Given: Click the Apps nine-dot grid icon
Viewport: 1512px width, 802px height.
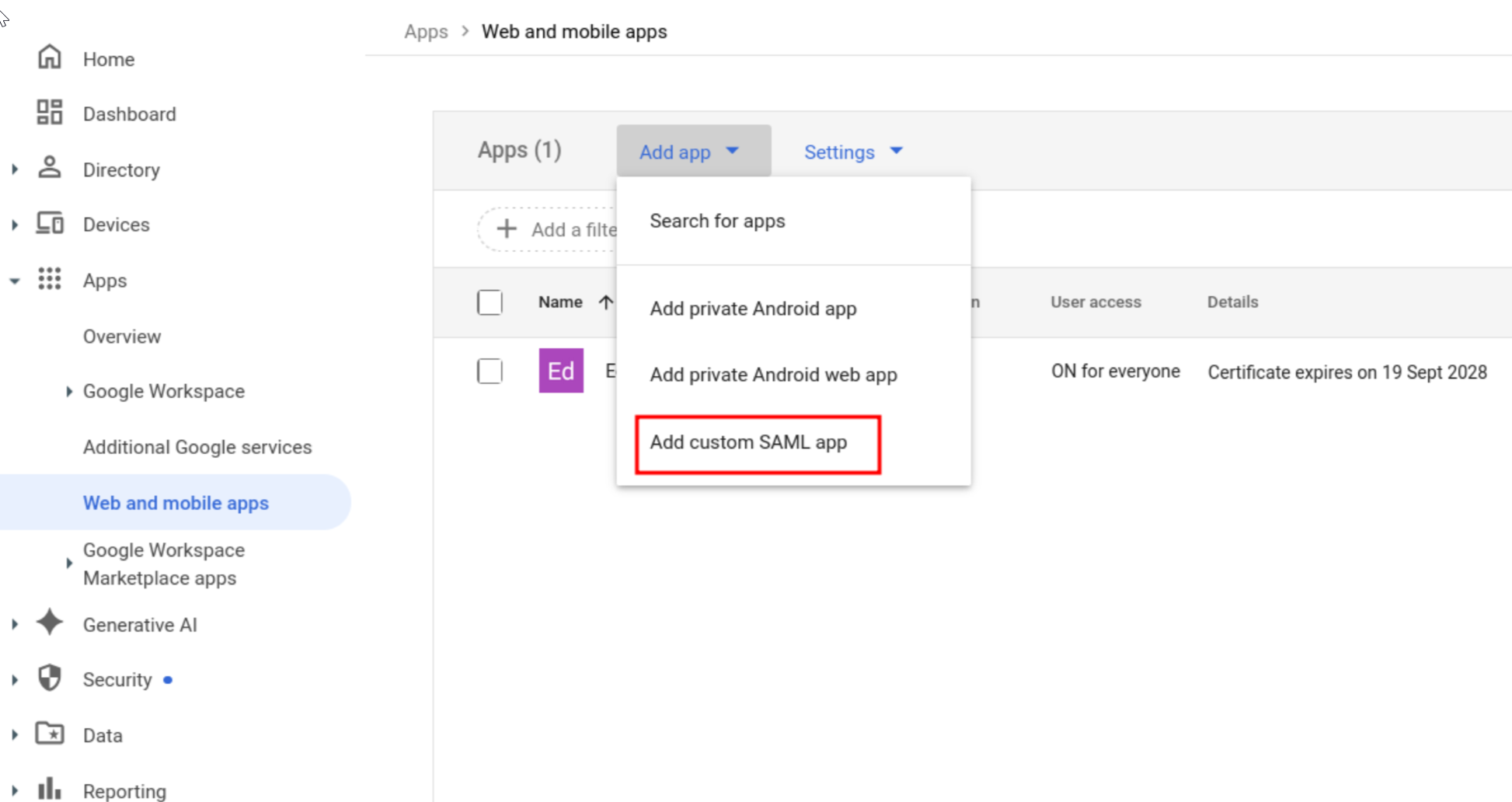Looking at the screenshot, I should pos(50,279).
